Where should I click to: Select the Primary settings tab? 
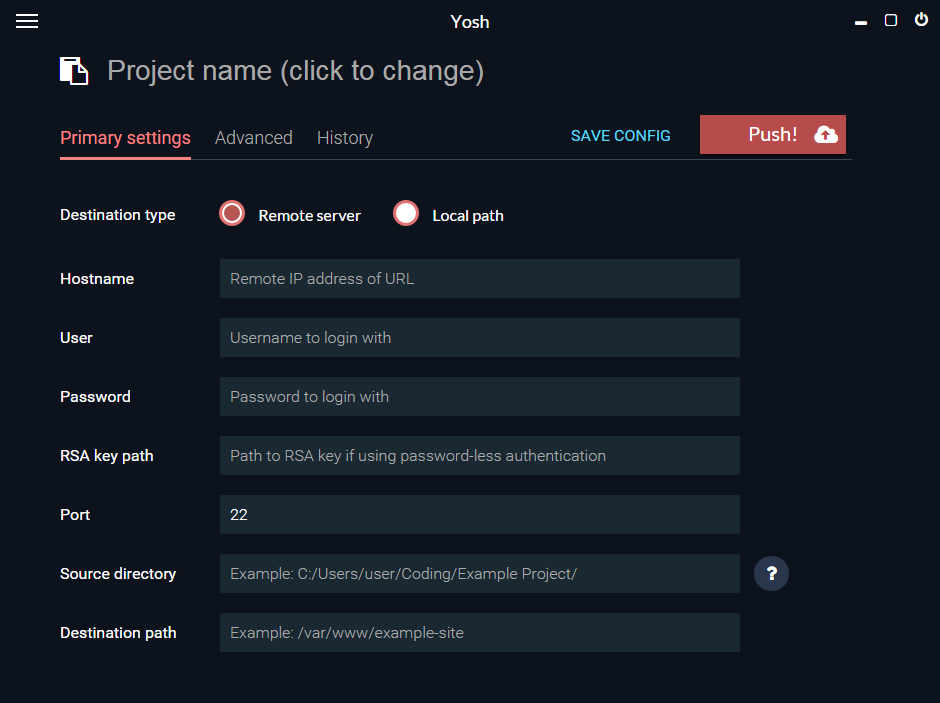(125, 138)
